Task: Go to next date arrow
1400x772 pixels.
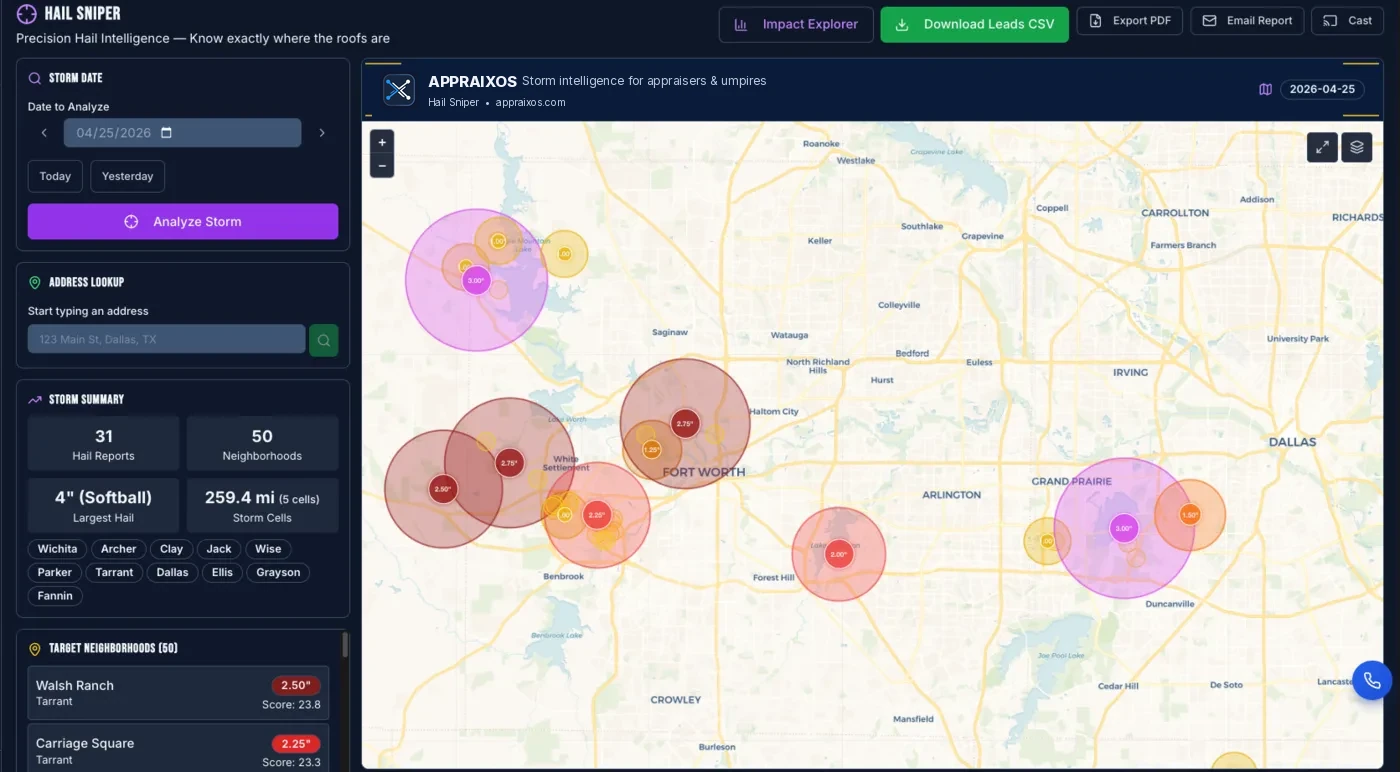Action: point(322,133)
